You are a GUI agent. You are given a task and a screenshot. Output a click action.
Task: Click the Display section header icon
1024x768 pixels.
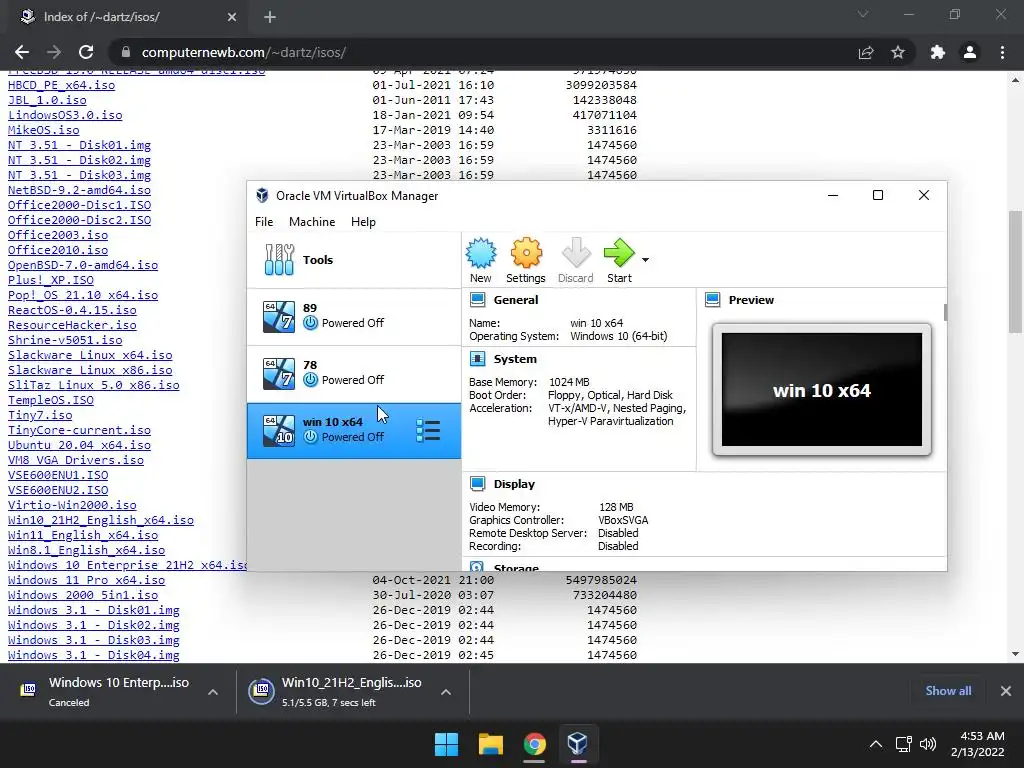477,484
